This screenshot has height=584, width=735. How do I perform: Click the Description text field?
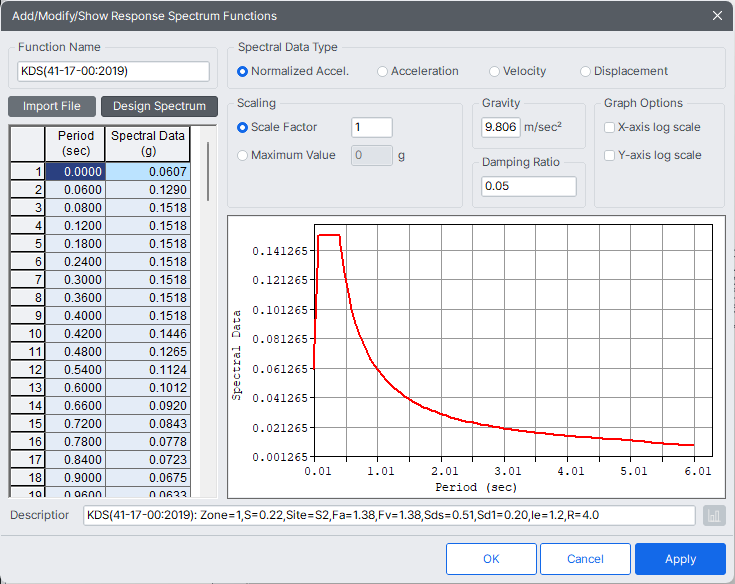click(x=389, y=516)
